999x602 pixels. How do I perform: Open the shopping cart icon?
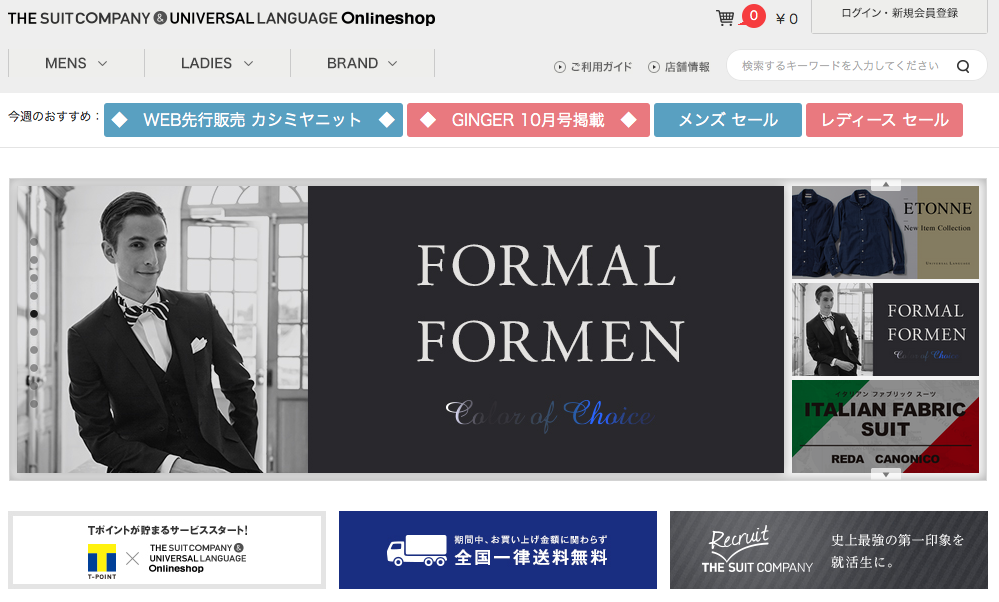(724, 17)
